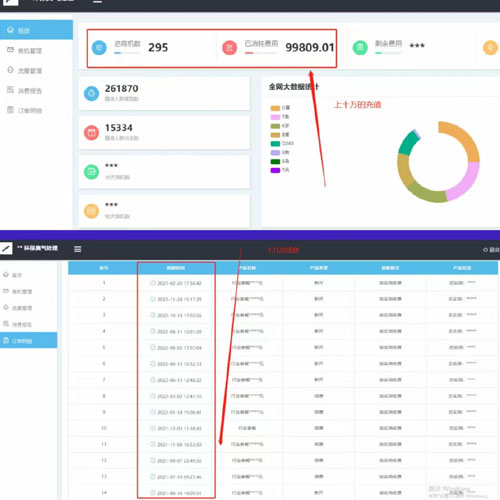
Task: Click the teal legend swatch labeled Q360
Action: tap(275, 144)
